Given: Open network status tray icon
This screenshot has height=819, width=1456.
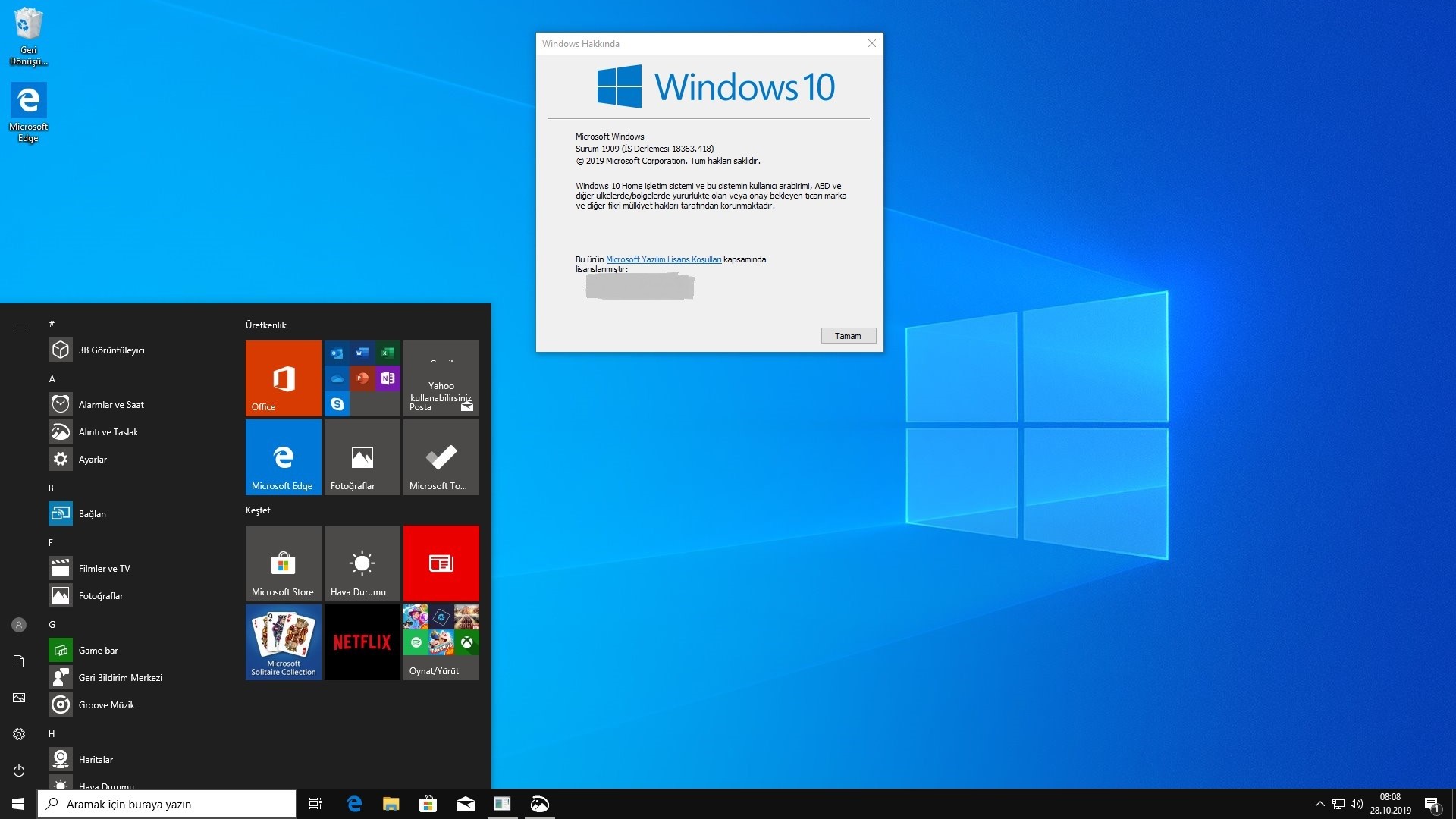Looking at the screenshot, I should [1338, 804].
